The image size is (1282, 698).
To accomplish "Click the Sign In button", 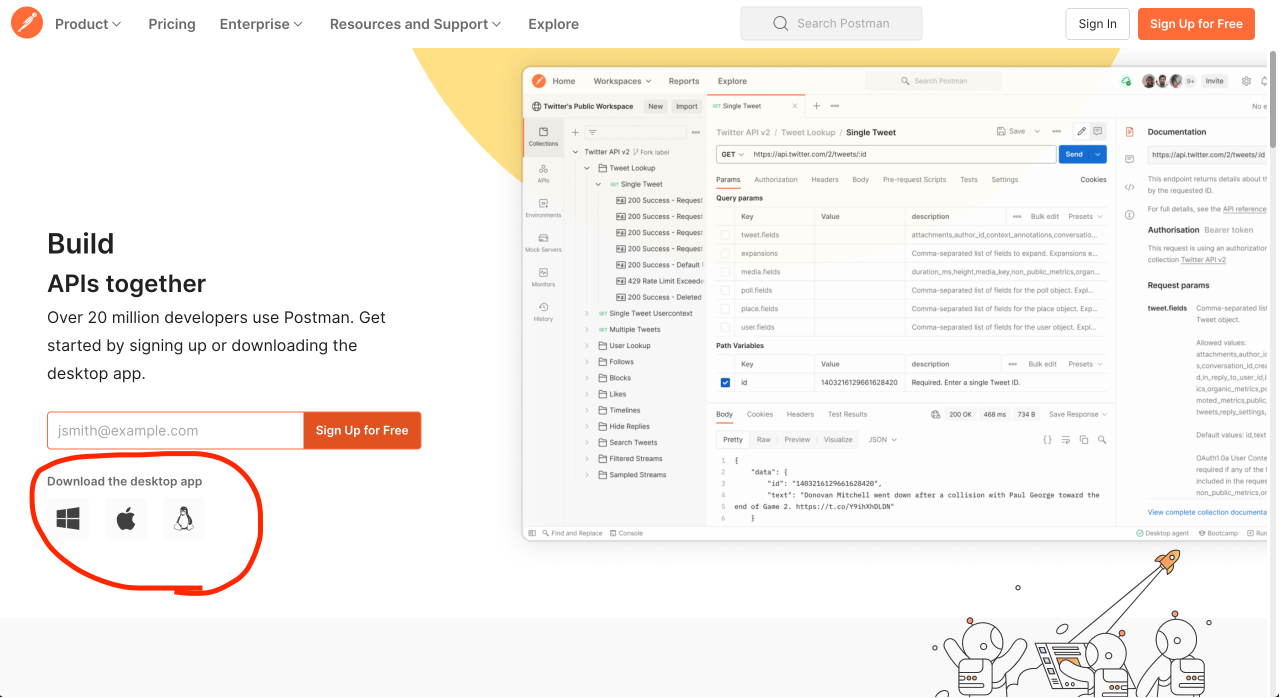I will coord(1098,24).
